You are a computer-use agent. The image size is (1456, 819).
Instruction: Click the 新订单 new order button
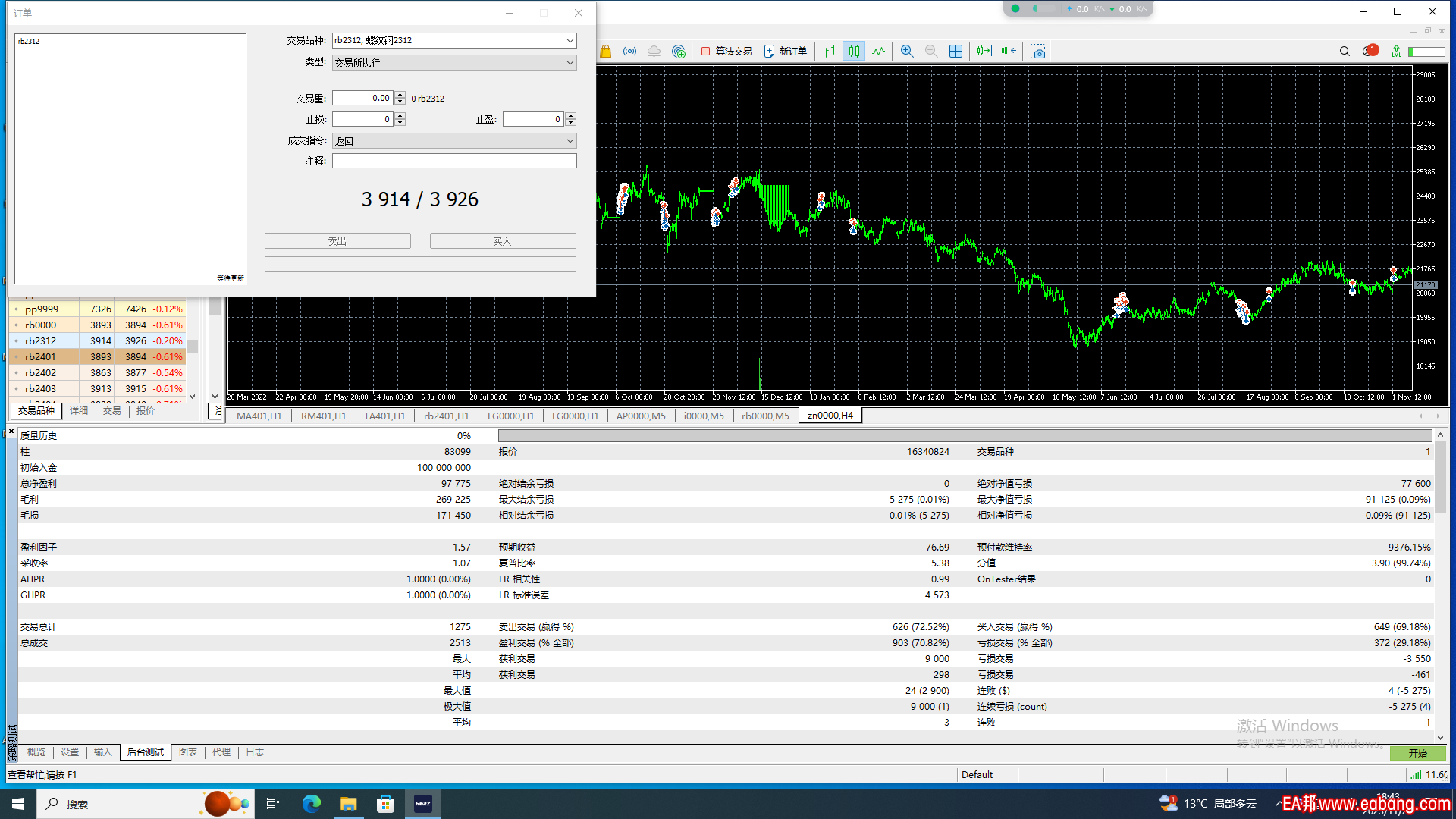point(785,52)
